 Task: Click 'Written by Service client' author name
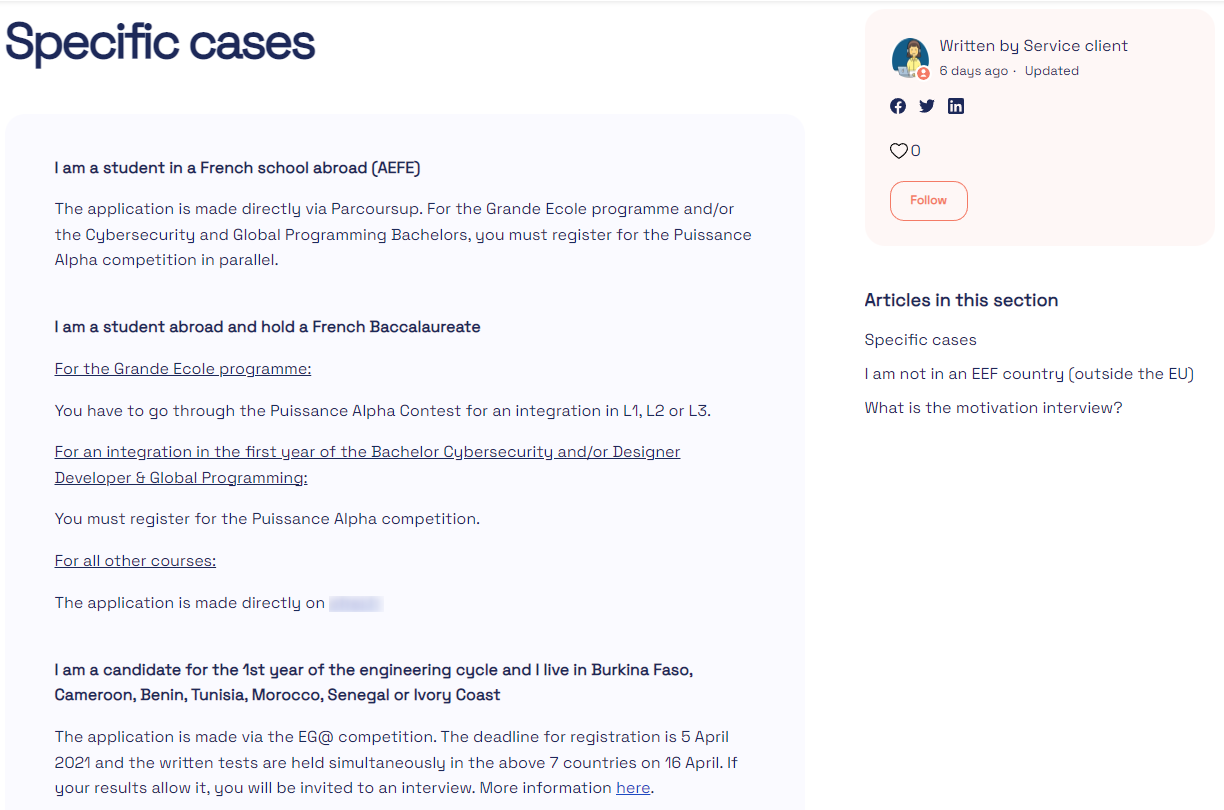point(1033,46)
